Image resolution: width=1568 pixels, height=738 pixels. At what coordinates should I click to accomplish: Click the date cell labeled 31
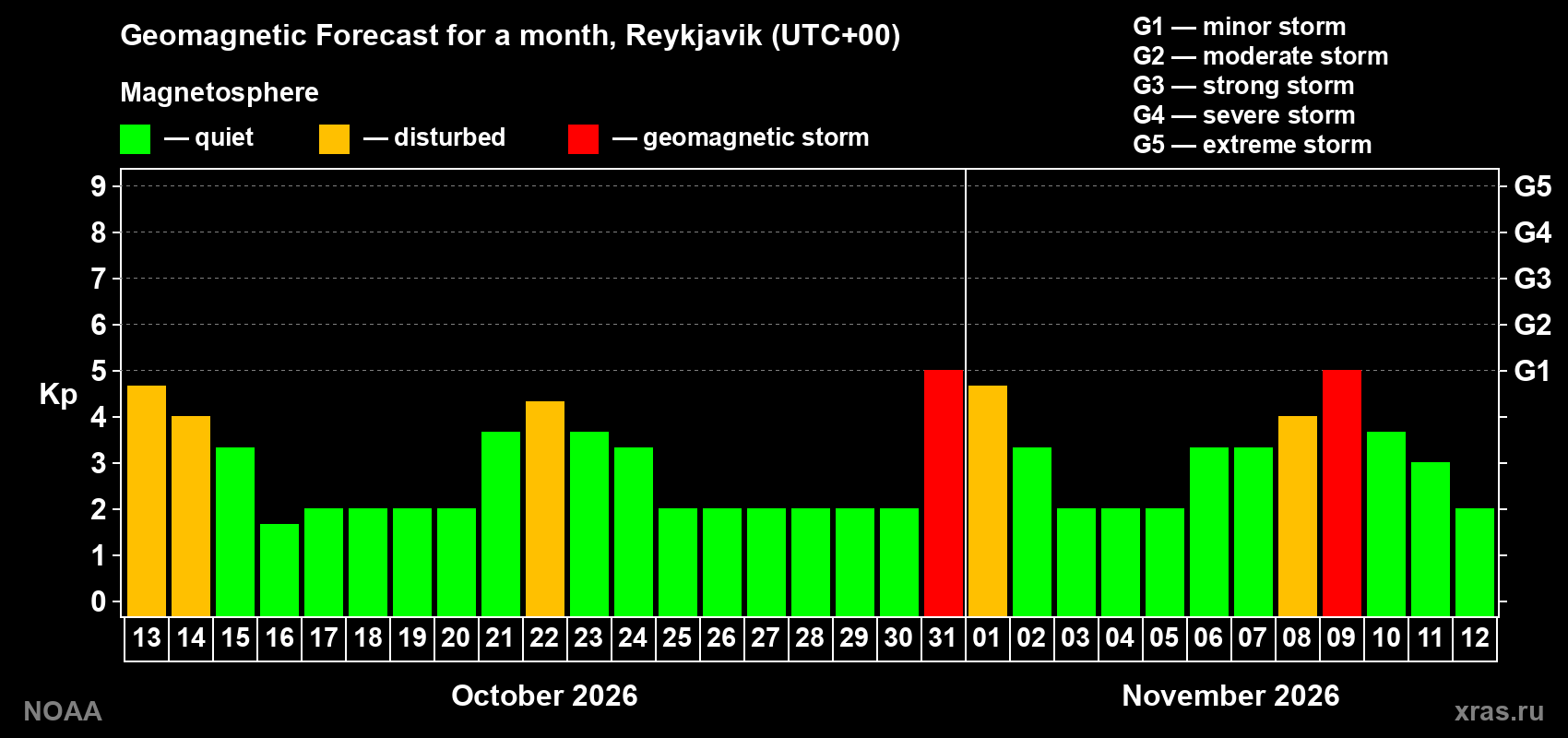tap(944, 638)
